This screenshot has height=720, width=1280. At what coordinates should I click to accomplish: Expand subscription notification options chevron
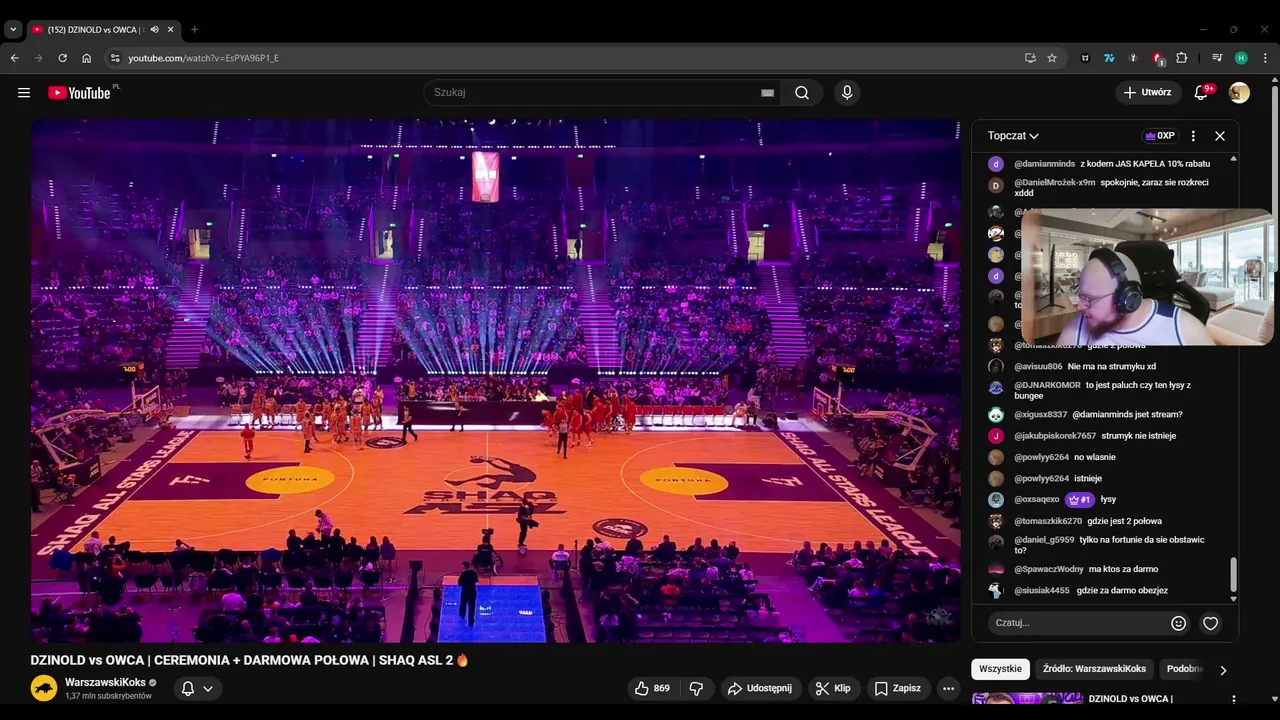(208, 688)
